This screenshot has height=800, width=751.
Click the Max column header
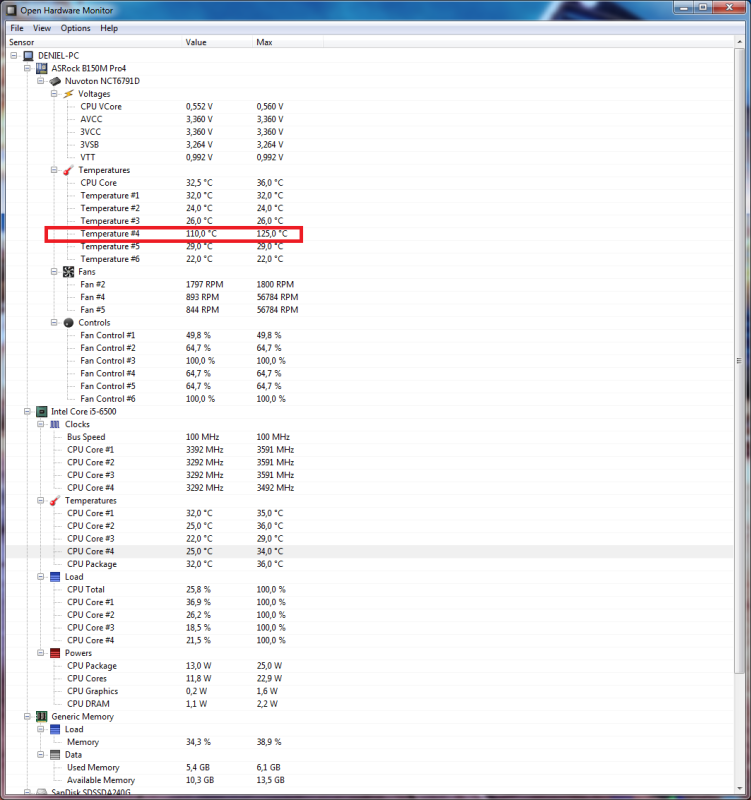tap(288, 42)
